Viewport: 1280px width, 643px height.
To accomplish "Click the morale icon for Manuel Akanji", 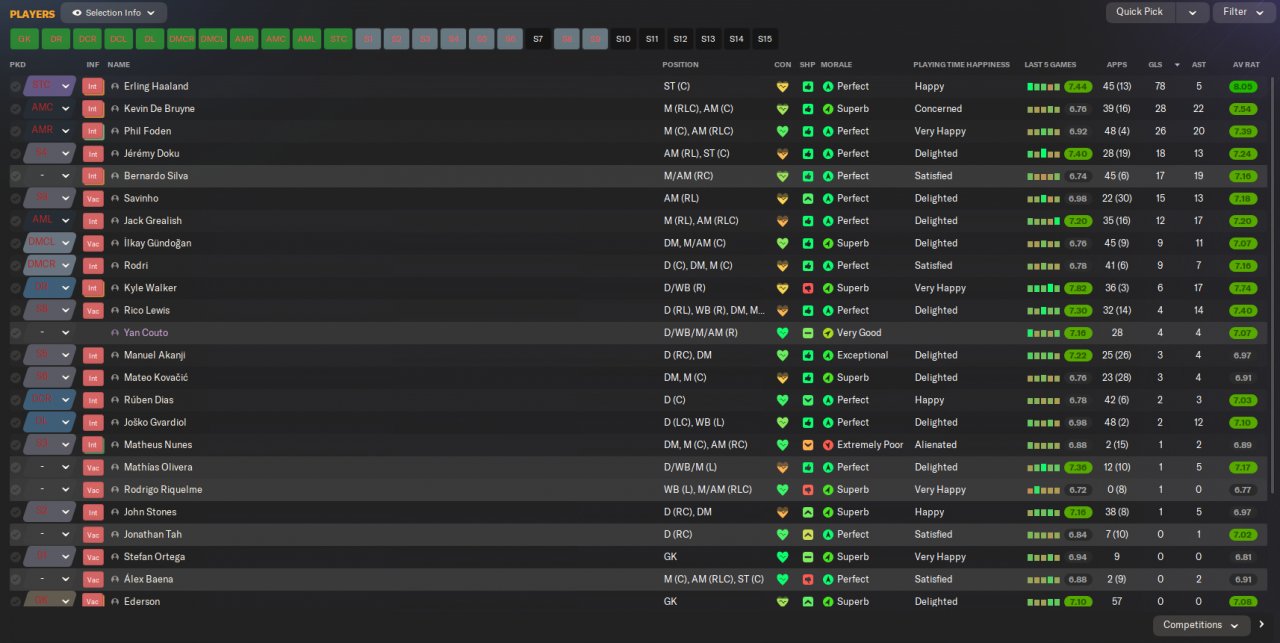I will point(827,355).
